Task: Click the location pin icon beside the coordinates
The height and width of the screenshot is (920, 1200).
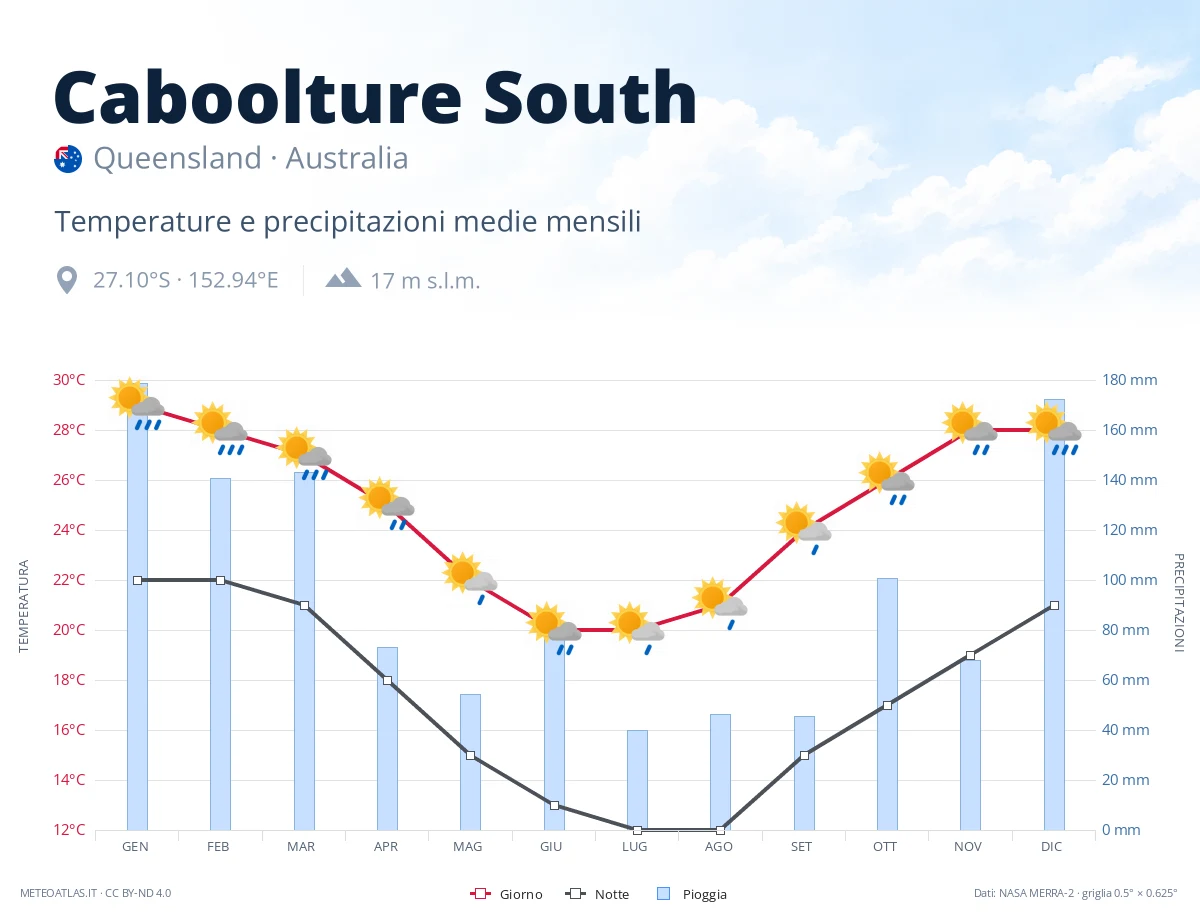Action: [x=67, y=280]
